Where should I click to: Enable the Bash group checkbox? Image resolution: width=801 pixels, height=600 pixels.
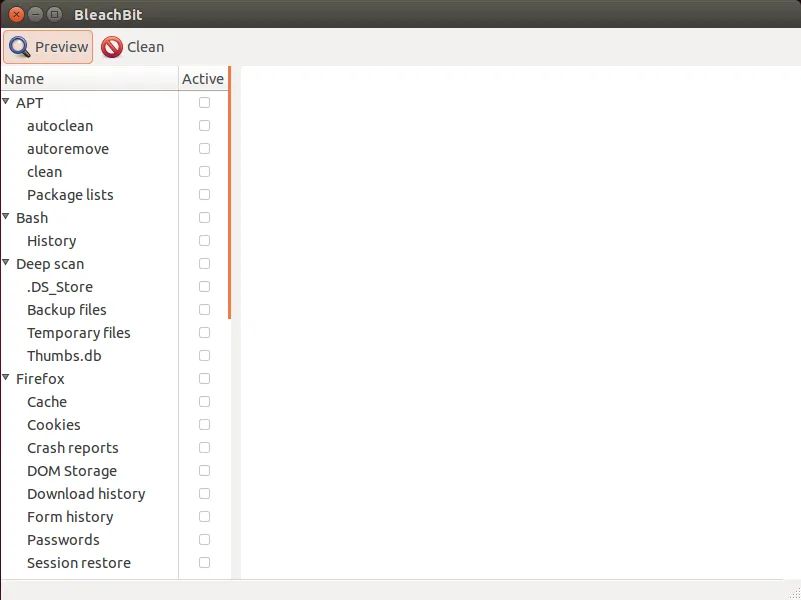pyautogui.click(x=204, y=218)
